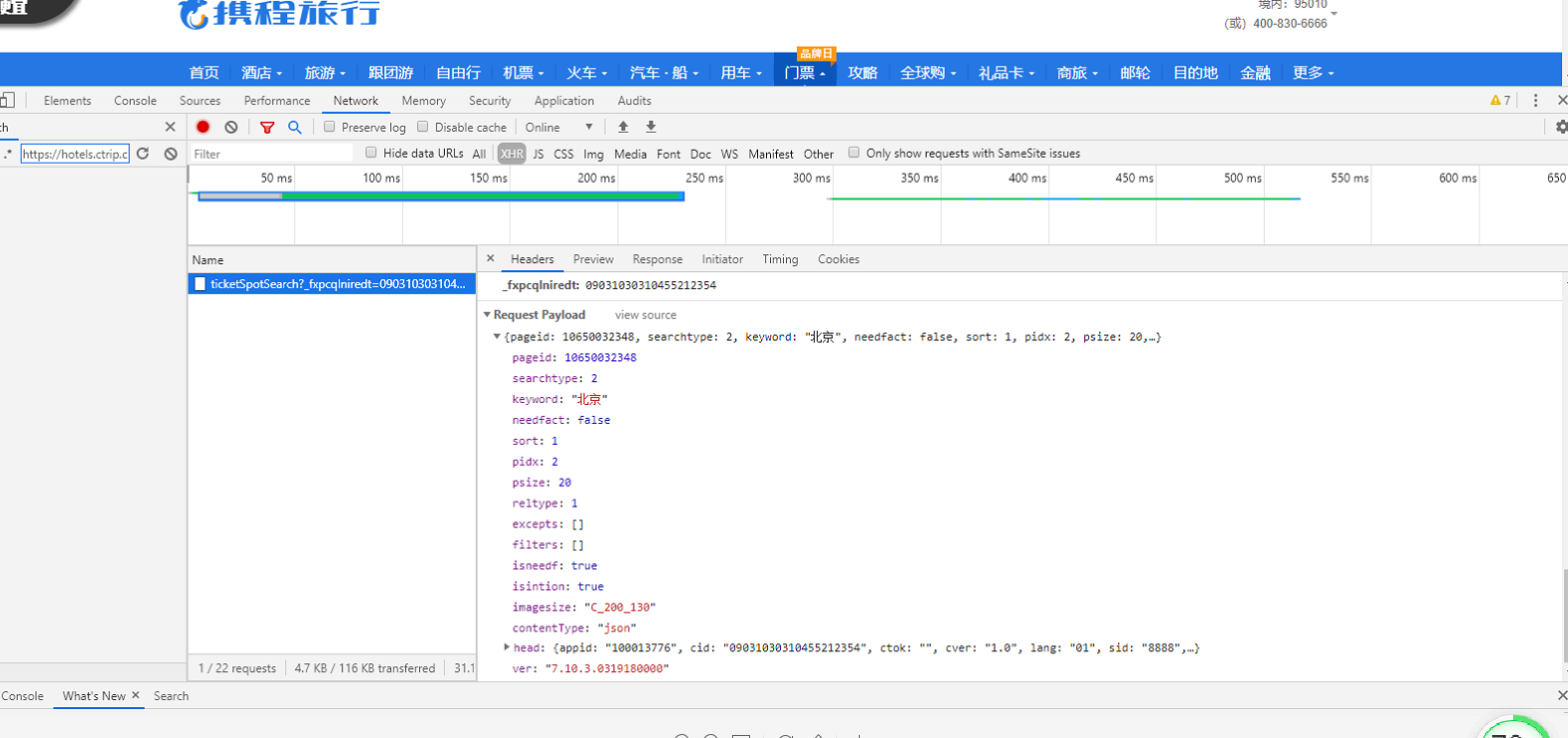Open the 旅游 dropdown in navigation bar
1568x738 pixels.
coord(325,72)
